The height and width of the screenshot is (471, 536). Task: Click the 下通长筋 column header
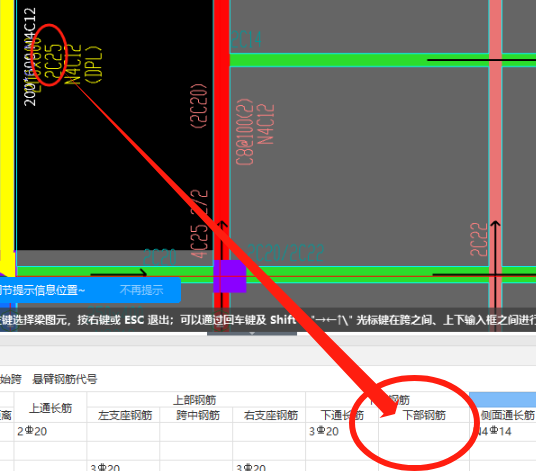click(x=342, y=415)
